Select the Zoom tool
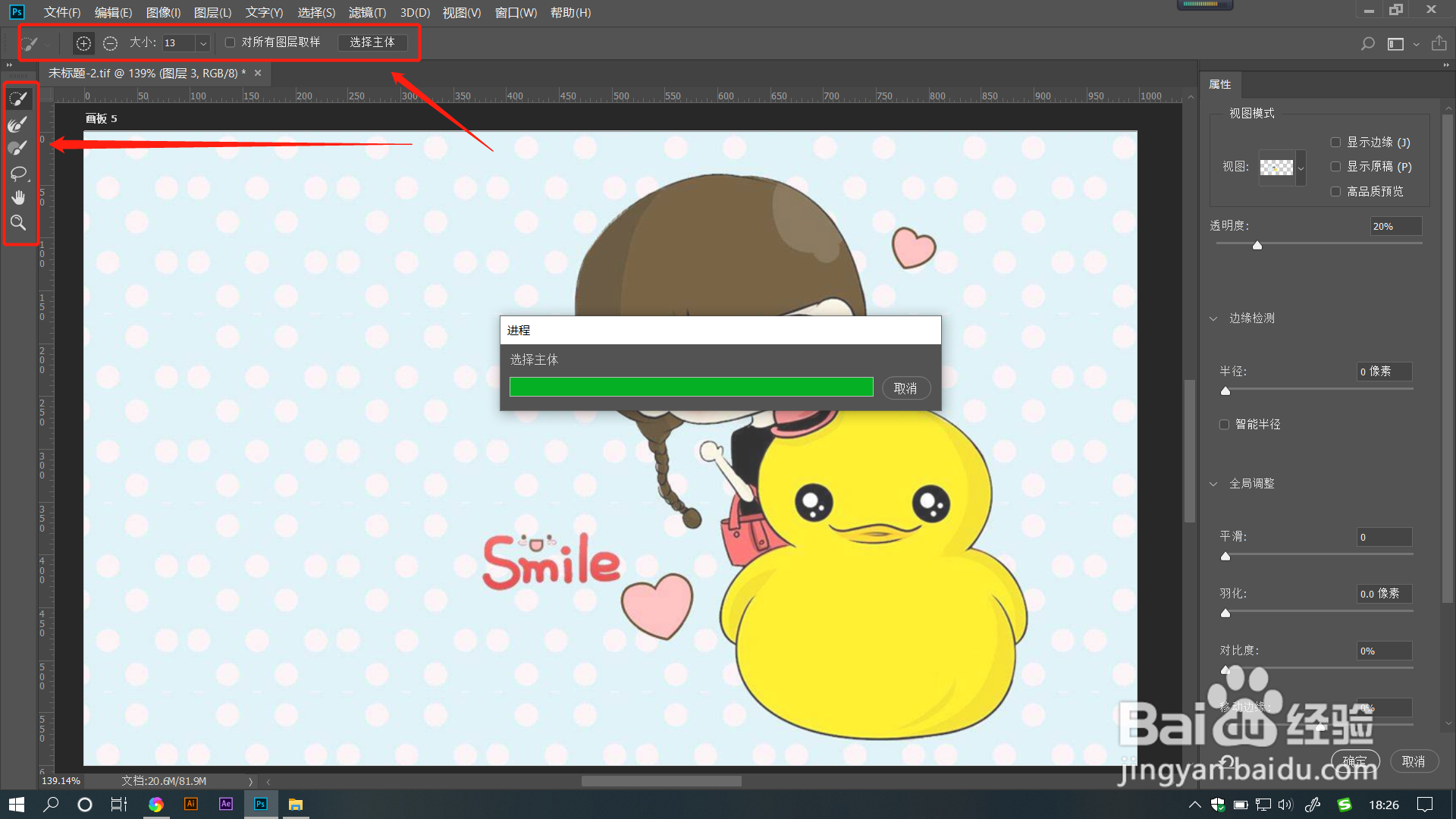Image resolution: width=1456 pixels, height=819 pixels. pyautogui.click(x=18, y=223)
